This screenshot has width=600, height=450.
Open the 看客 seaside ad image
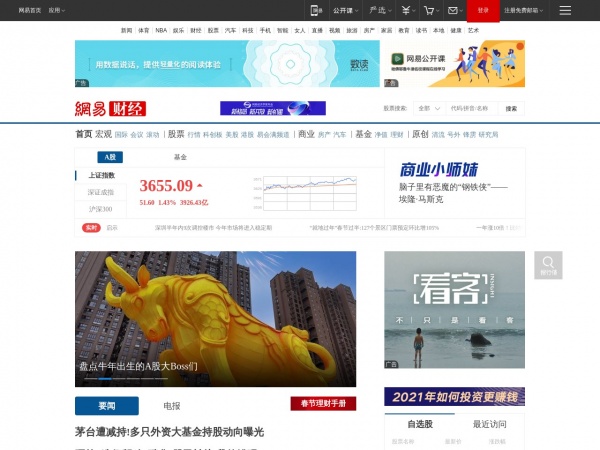click(454, 310)
